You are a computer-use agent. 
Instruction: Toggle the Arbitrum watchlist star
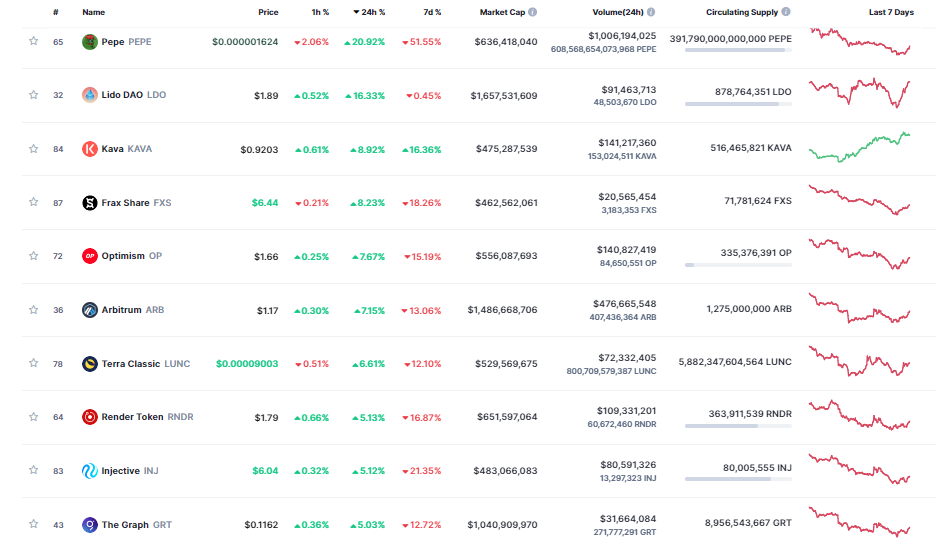(34, 309)
